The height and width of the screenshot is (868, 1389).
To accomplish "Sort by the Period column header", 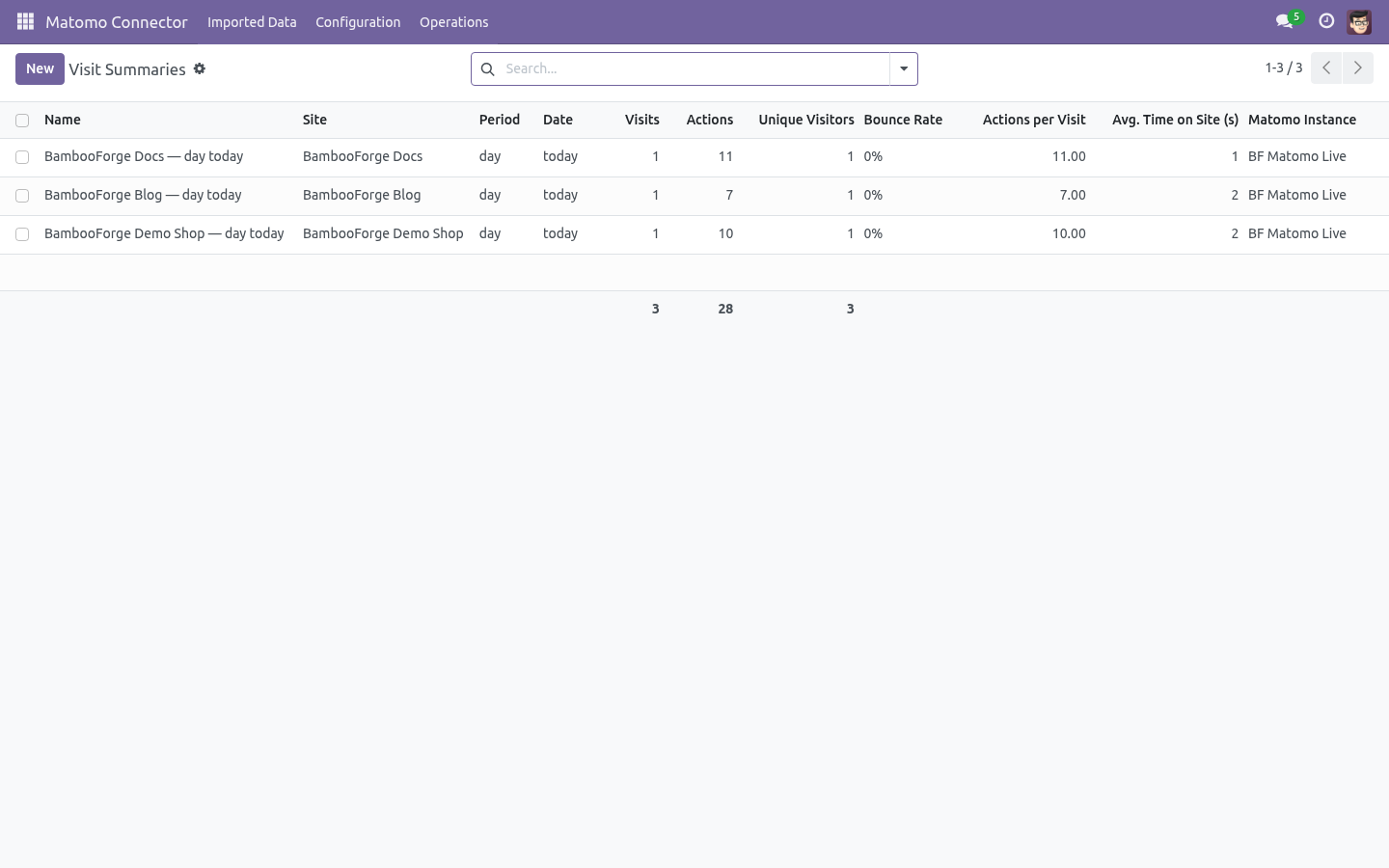I will coord(500,120).
